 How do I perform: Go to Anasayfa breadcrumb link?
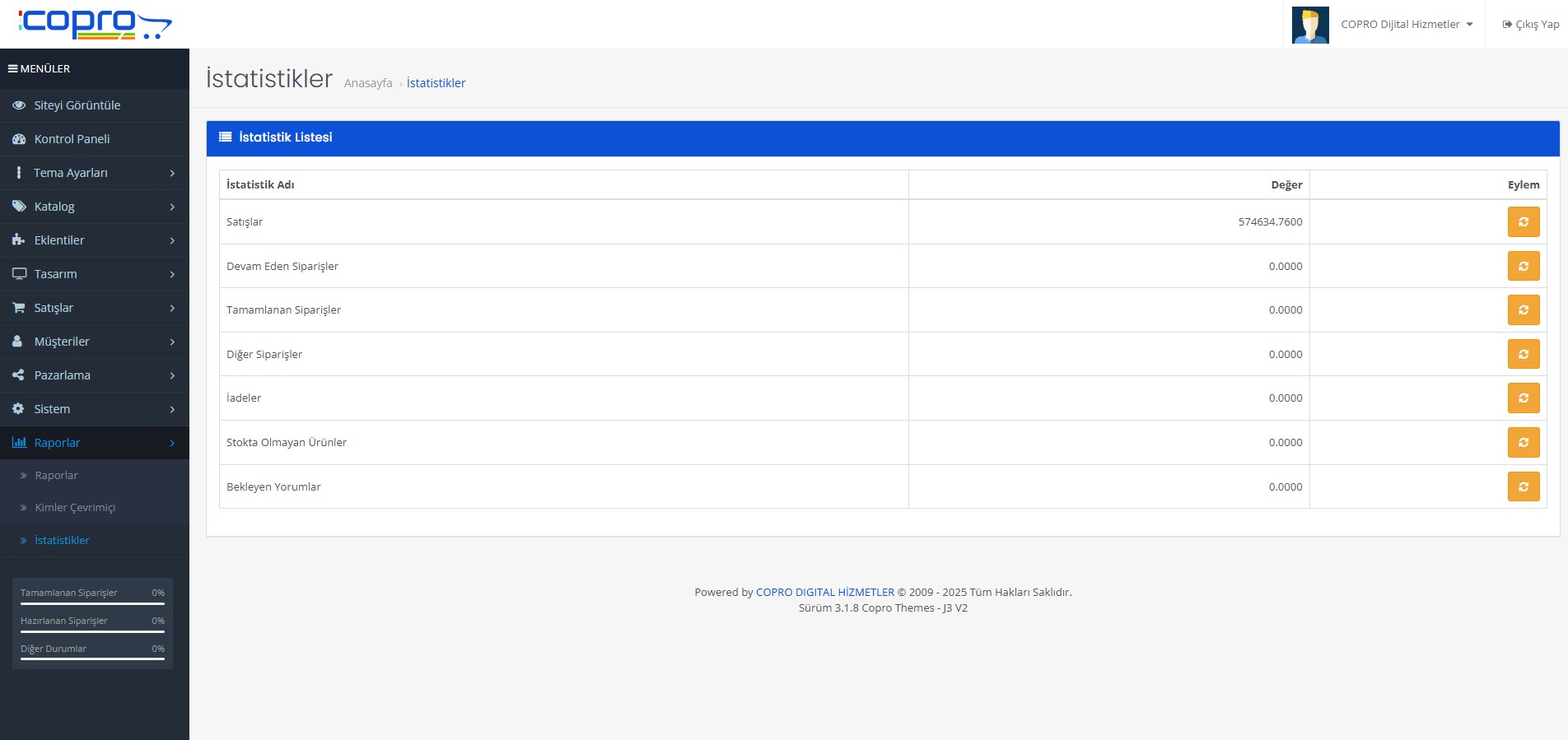(x=368, y=83)
